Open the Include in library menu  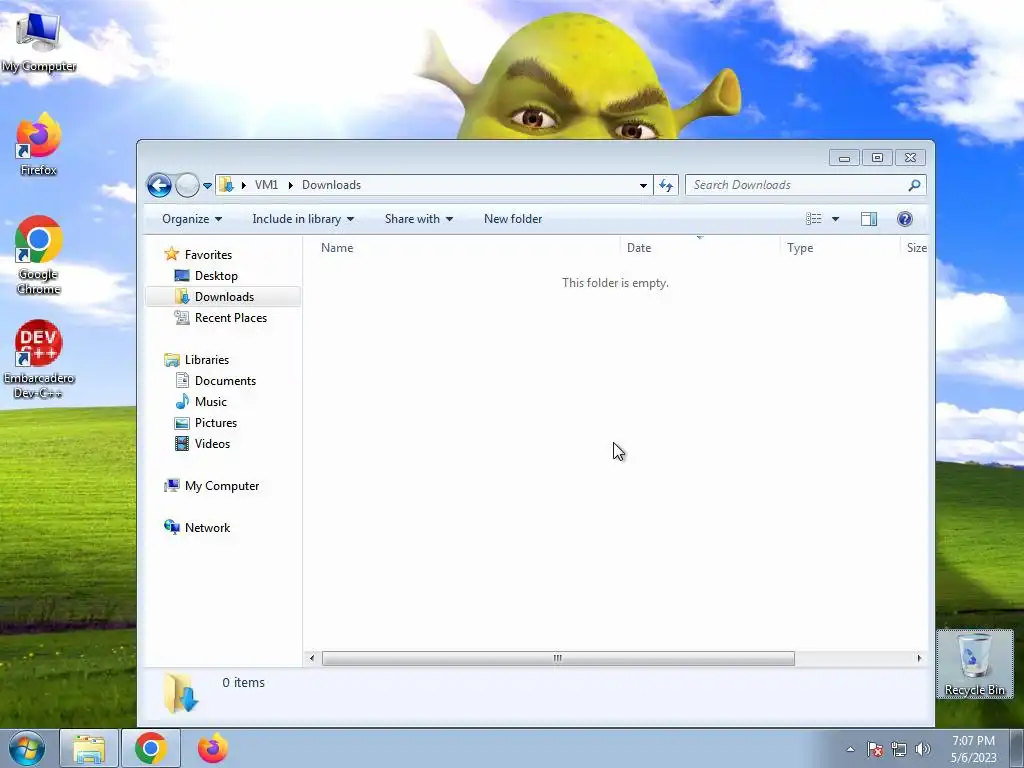click(303, 219)
